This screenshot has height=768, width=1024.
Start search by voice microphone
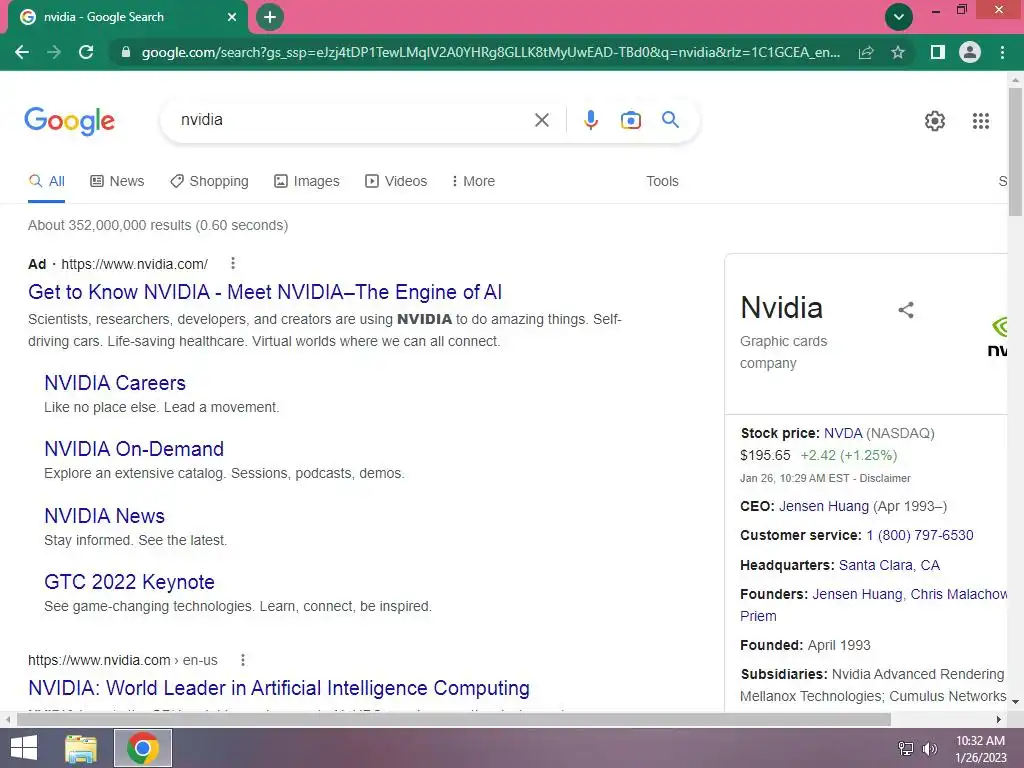[x=590, y=120]
